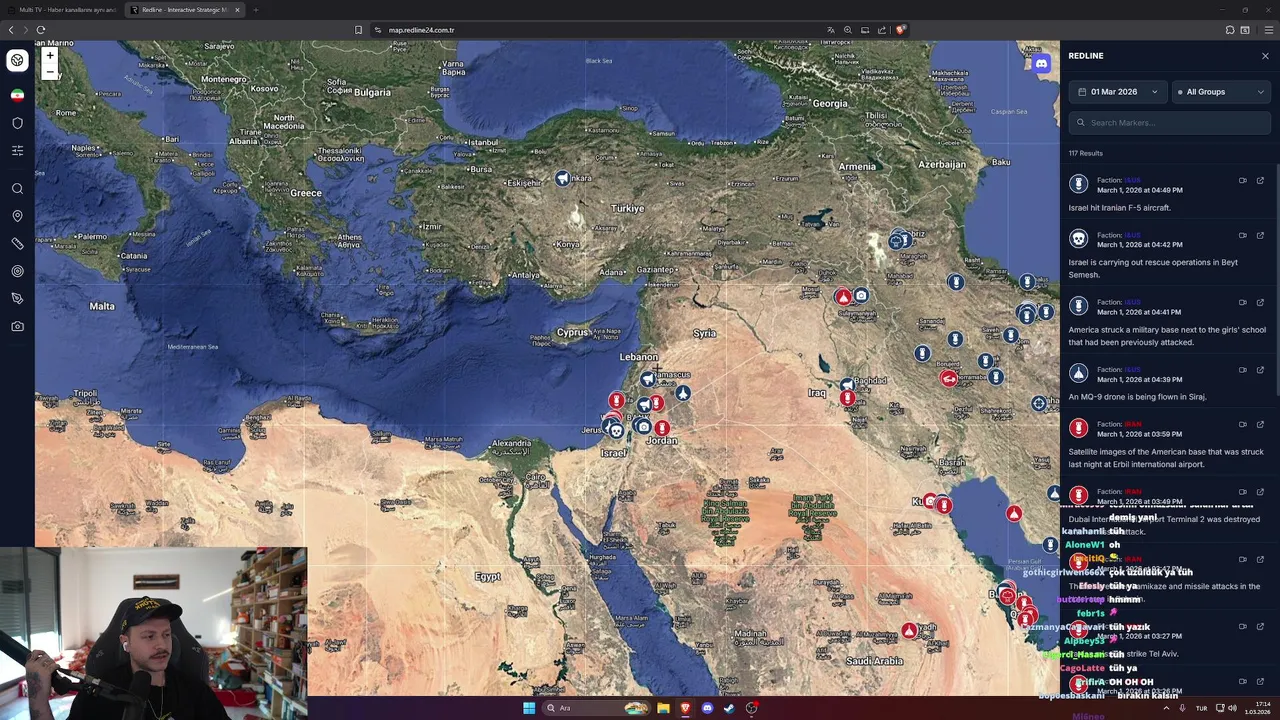
Task: Close the REDLINE side panel
Action: 1265,56
